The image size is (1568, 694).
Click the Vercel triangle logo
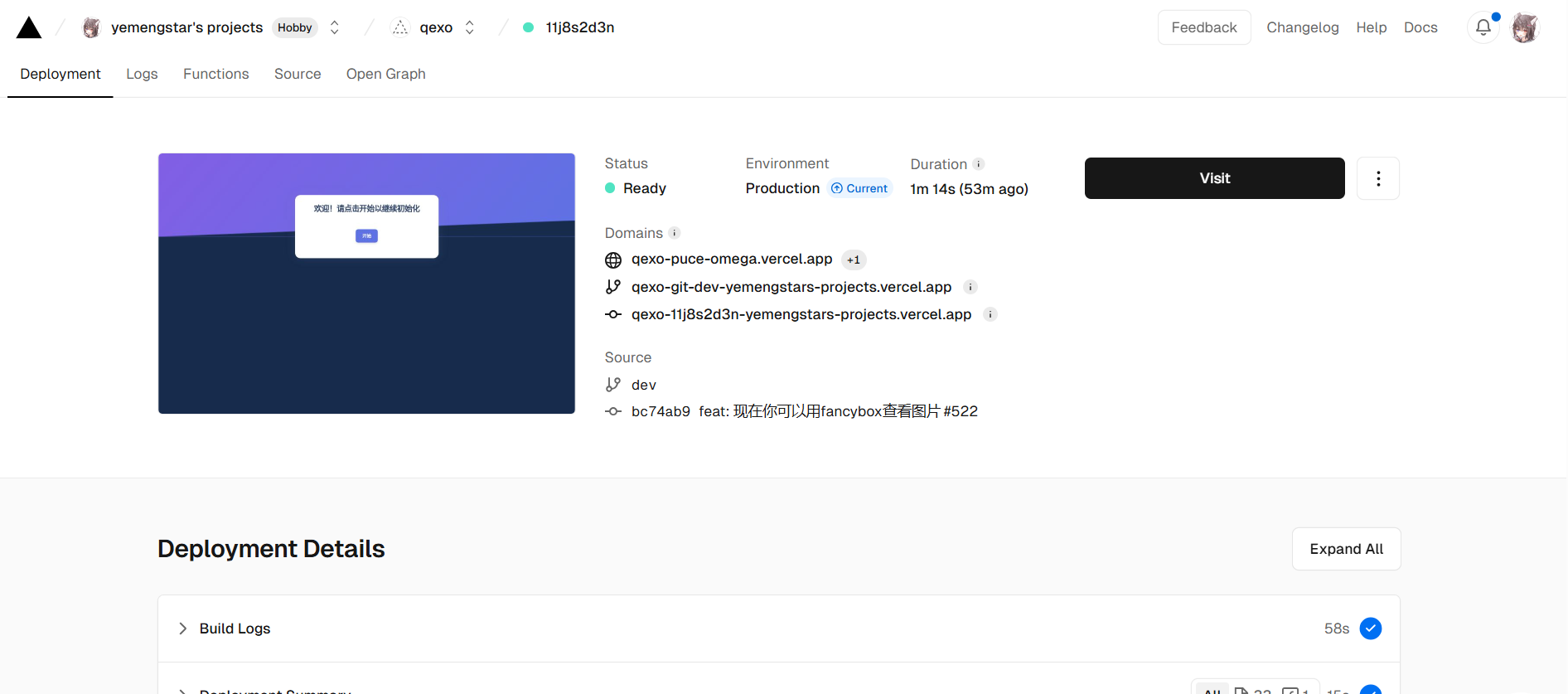[29, 28]
